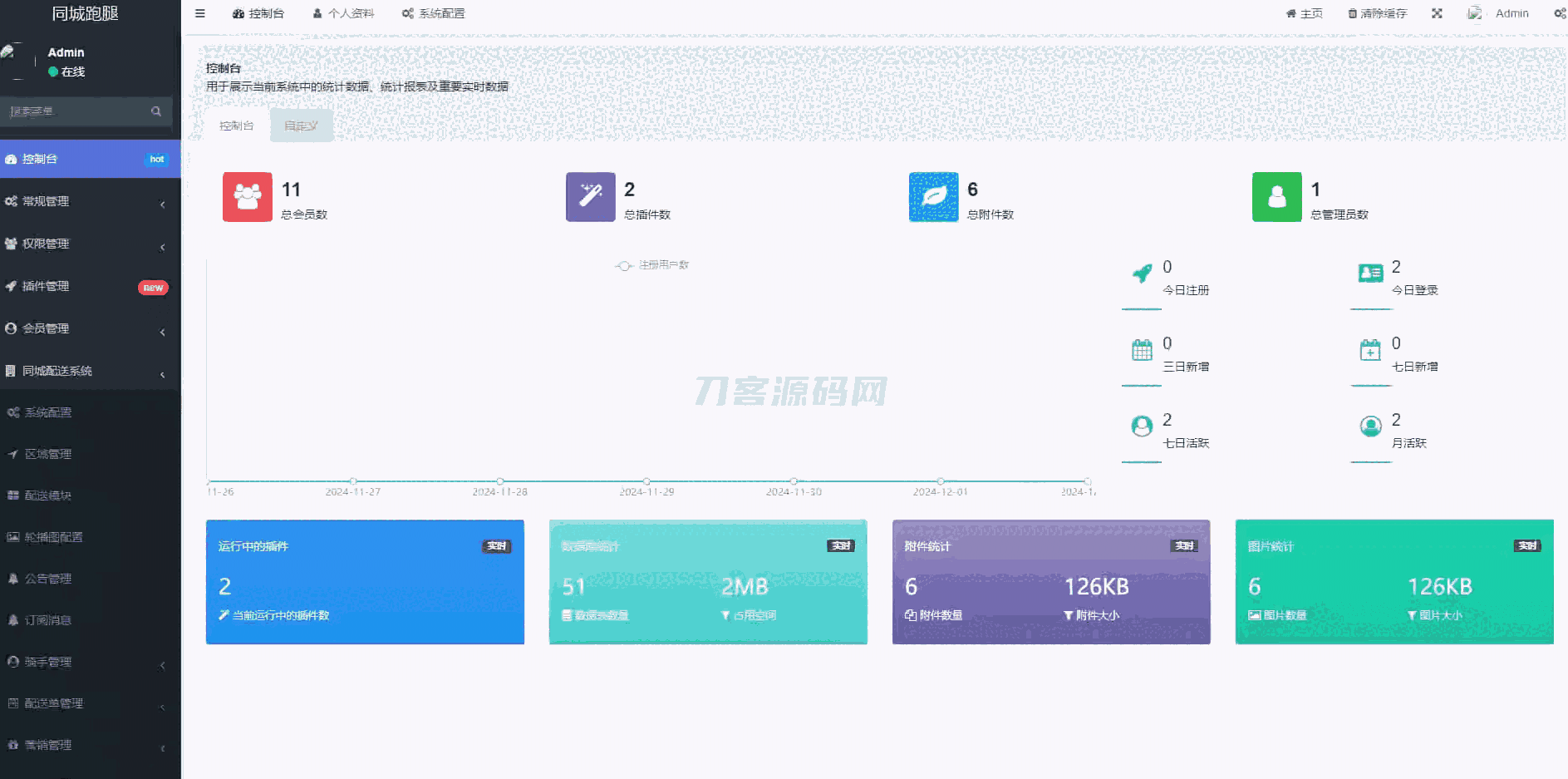Open 系统配置 under 同城配送系统 in sidebar
1568x779 pixels.
click(90, 412)
